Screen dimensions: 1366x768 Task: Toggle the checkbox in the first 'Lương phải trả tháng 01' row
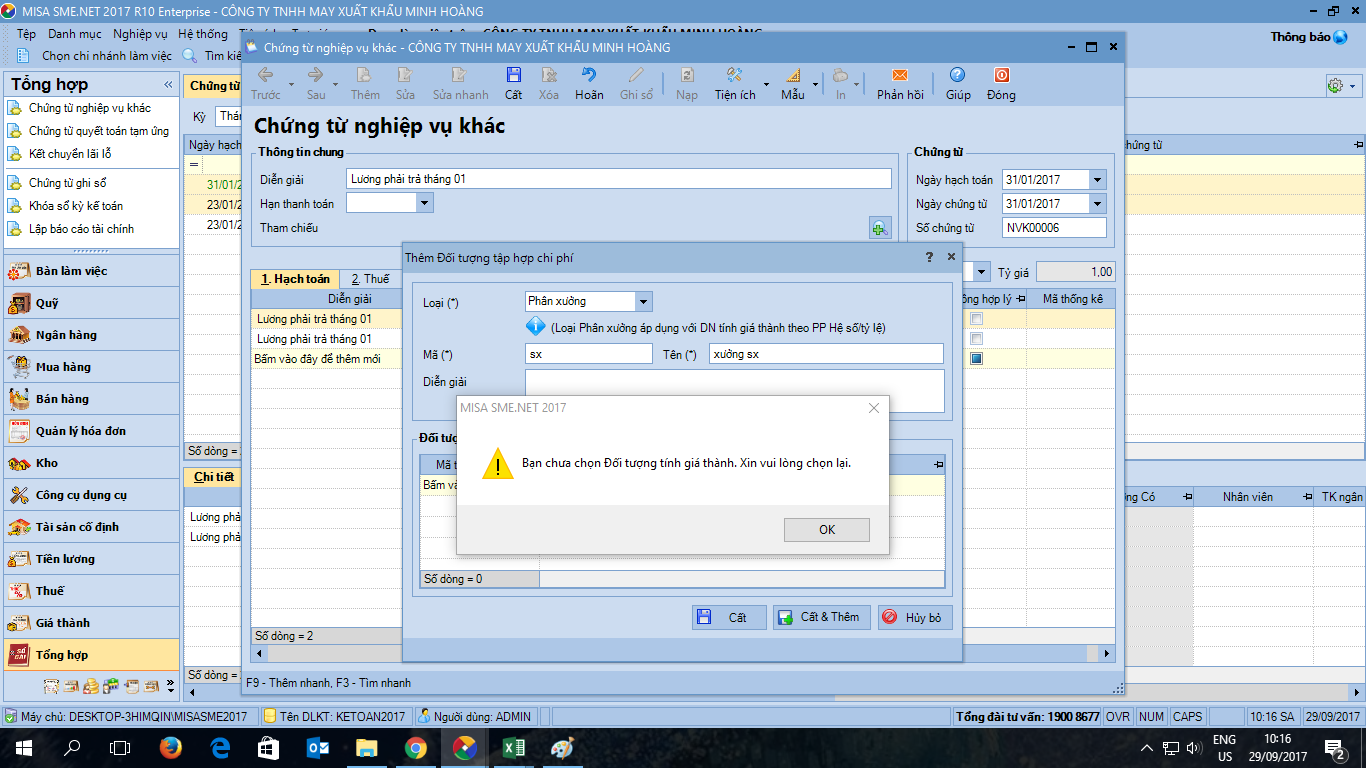(976, 319)
